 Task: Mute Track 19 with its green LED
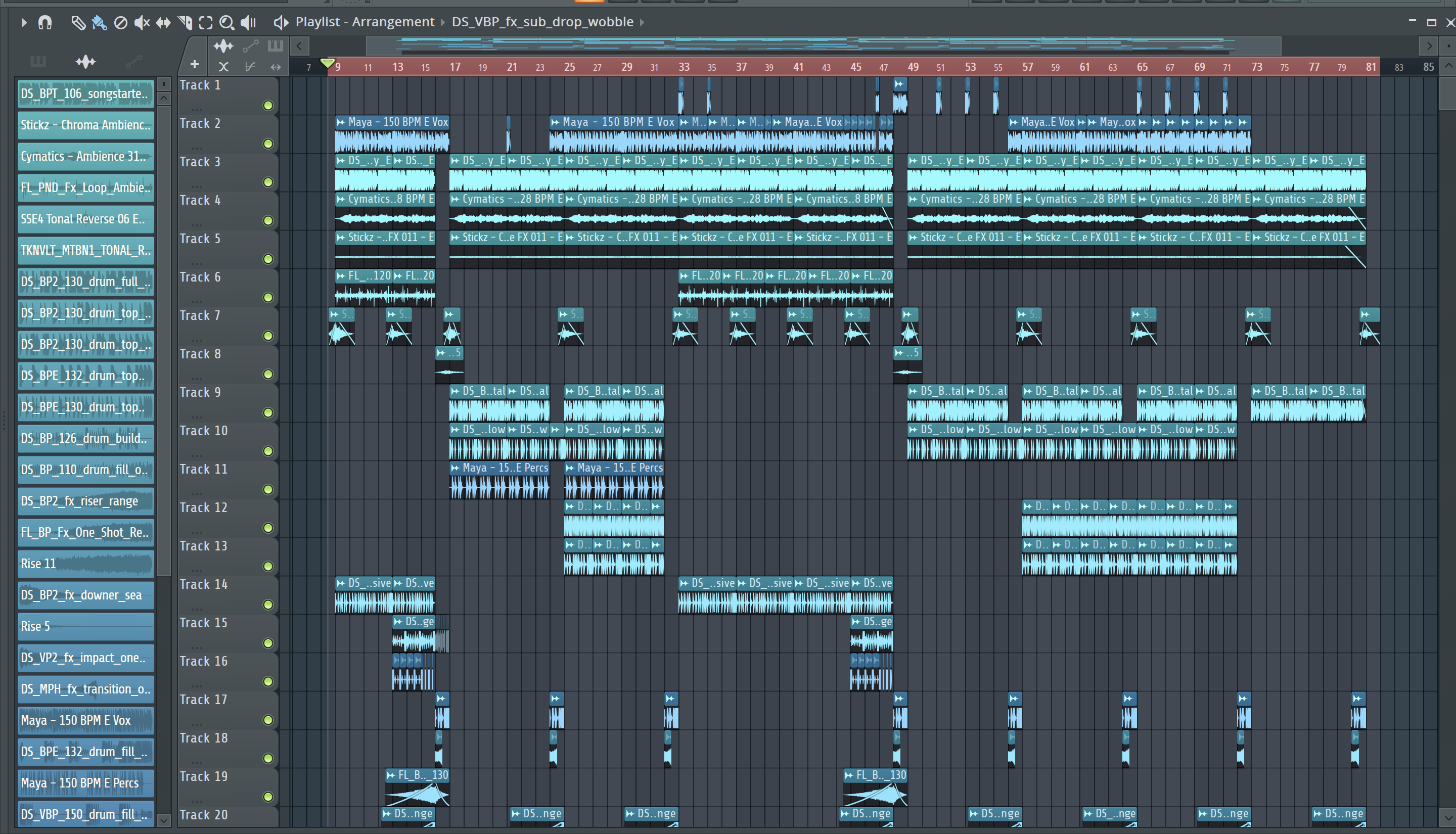pos(267,796)
